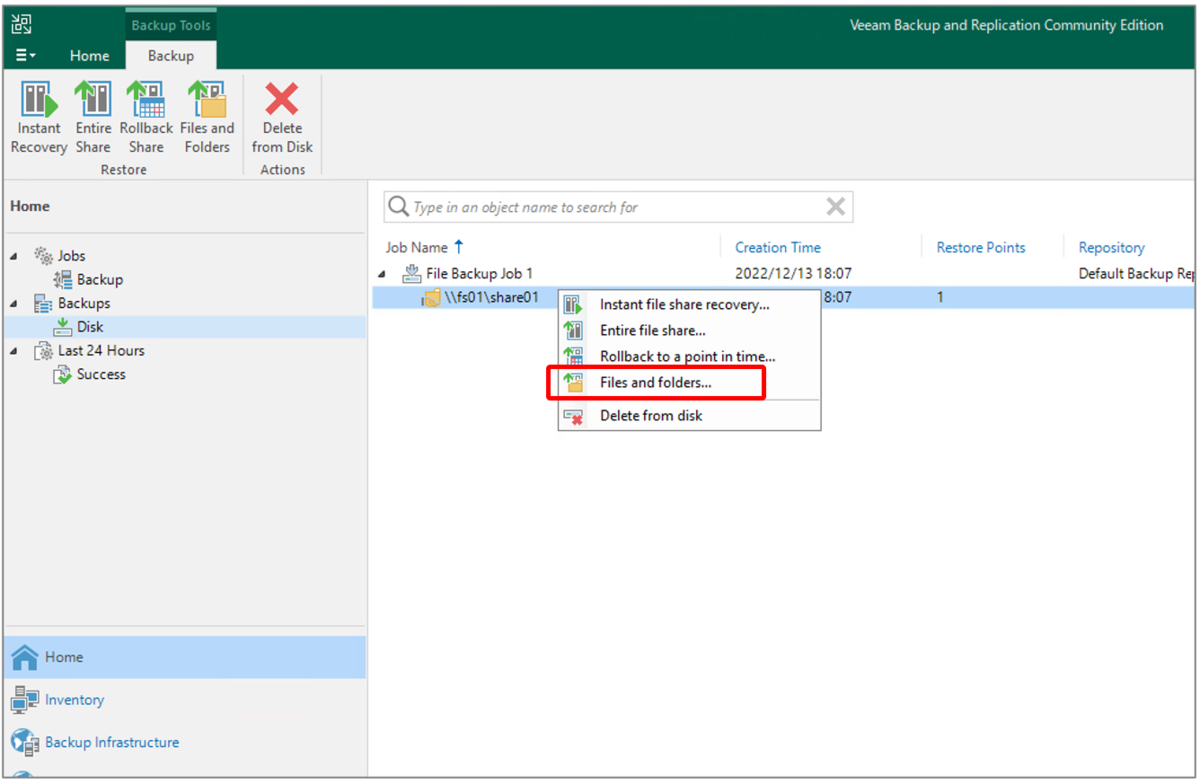1200x784 pixels.
Task: Choose Rollback to a point in time
Action: (689, 356)
